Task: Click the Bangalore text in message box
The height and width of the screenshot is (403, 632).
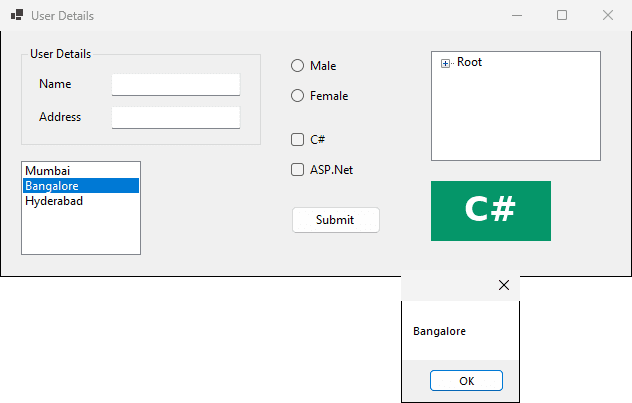Action: tap(439, 331)
